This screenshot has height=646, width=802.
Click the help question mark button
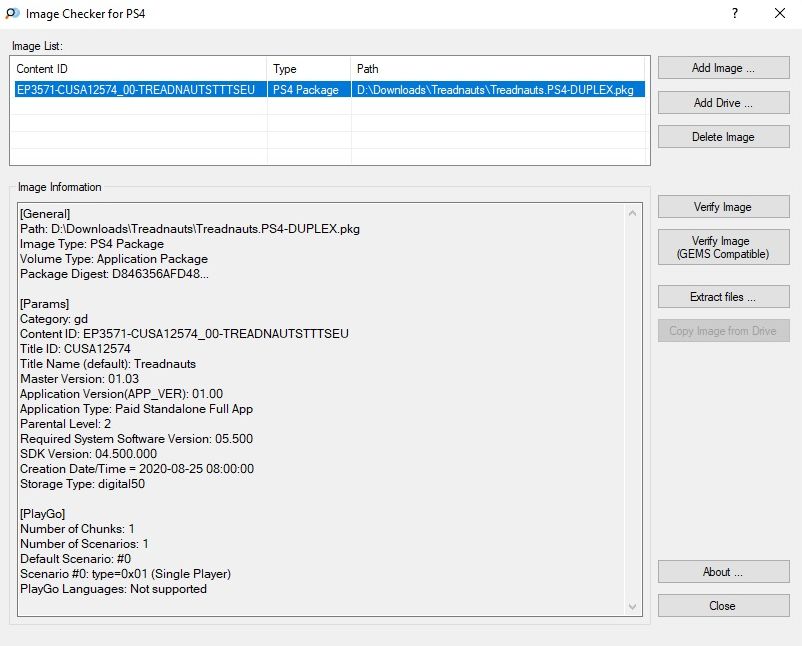[735, 14]
